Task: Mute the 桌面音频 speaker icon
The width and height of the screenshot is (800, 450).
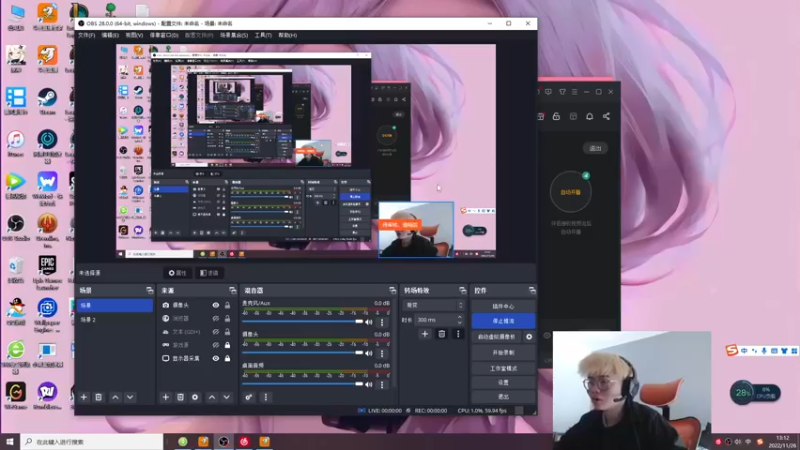Action: coord(369,384)
